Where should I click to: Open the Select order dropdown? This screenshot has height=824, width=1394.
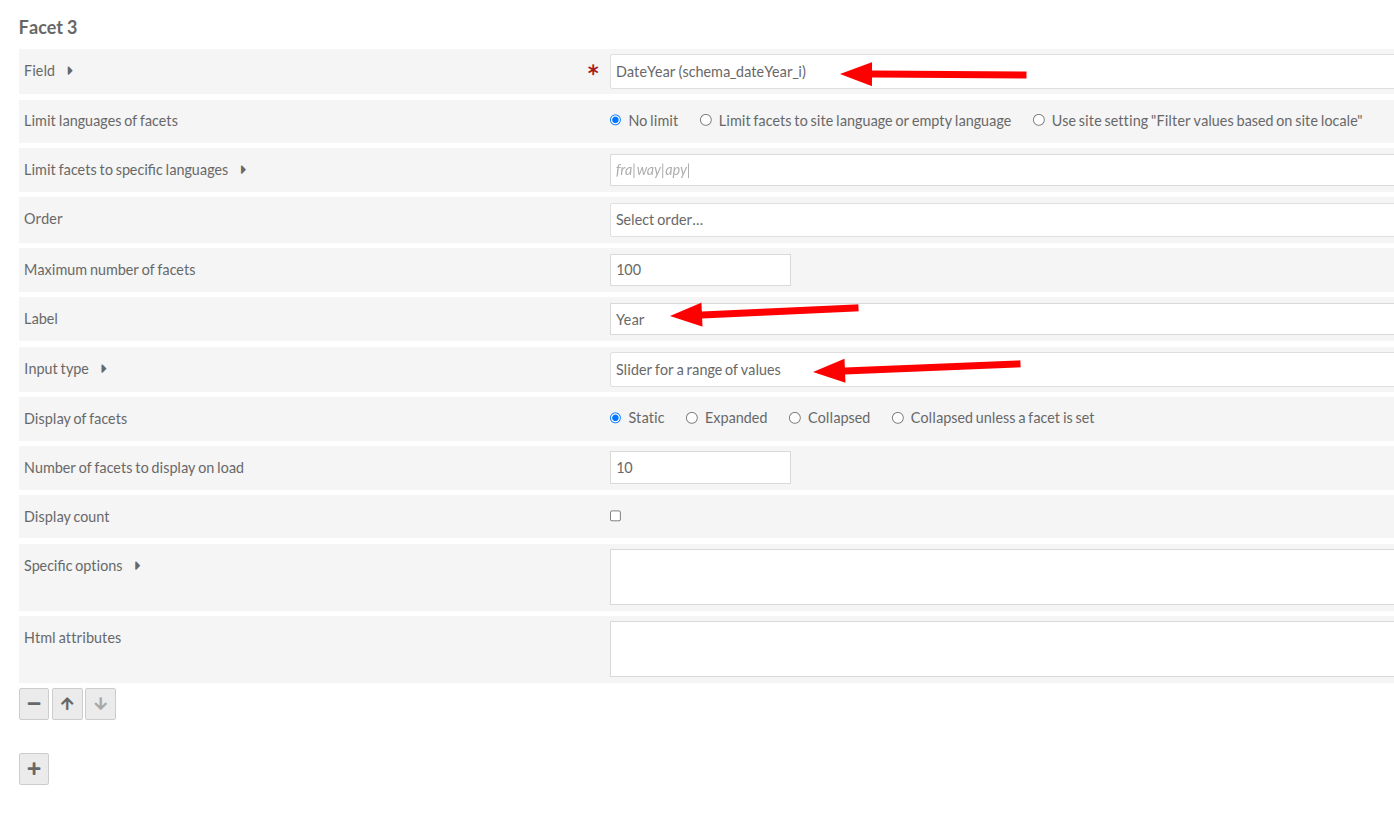click(x=1000, y=220)
